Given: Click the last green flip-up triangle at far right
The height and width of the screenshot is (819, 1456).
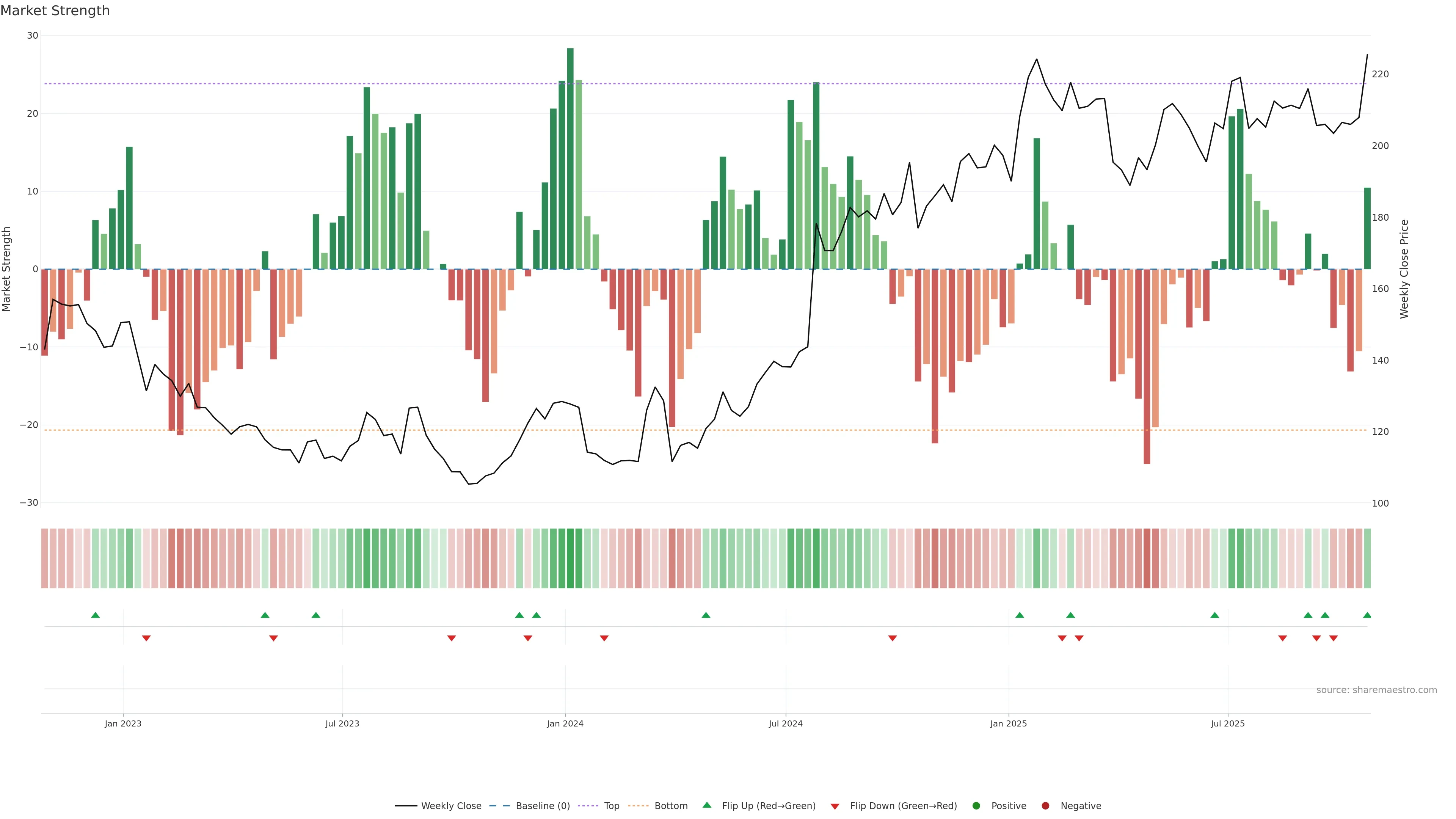Looking at the screenshot, I should (x=1367, y=615).
